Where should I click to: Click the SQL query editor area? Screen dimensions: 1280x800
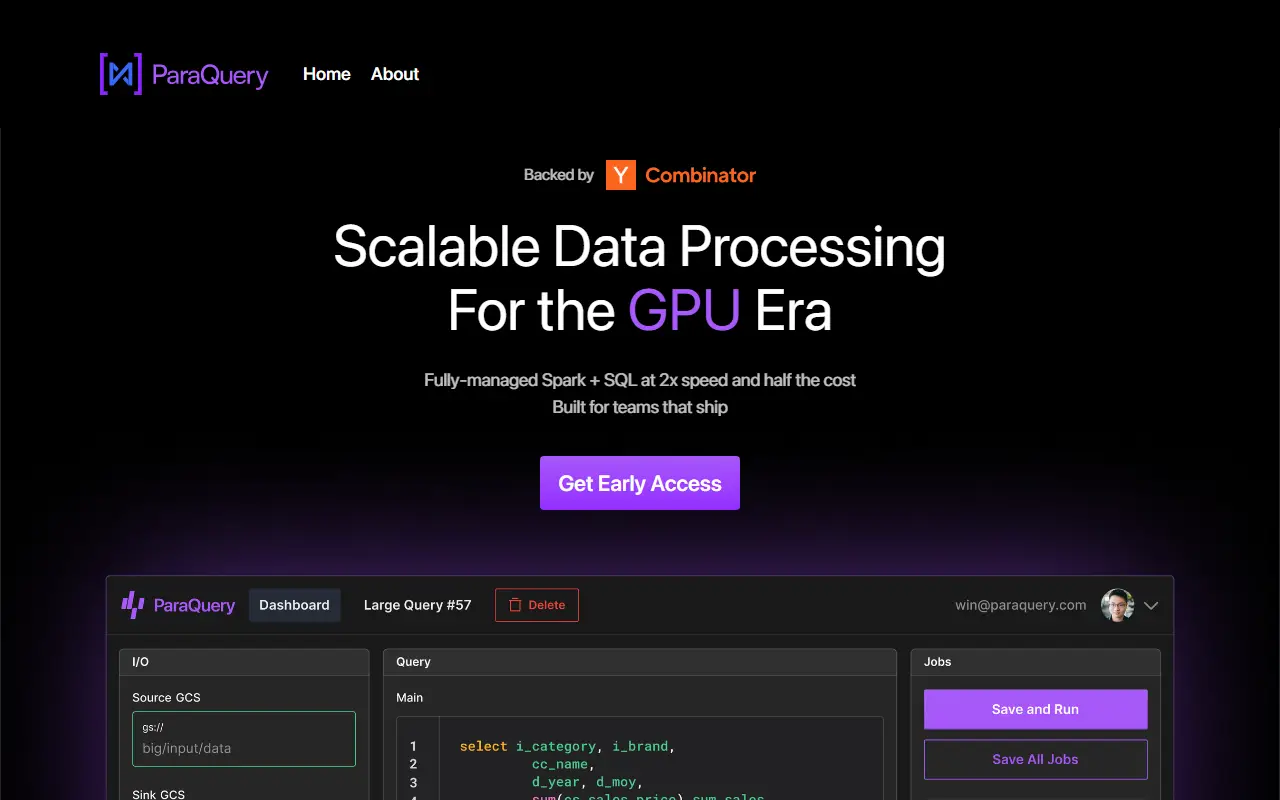640,758
